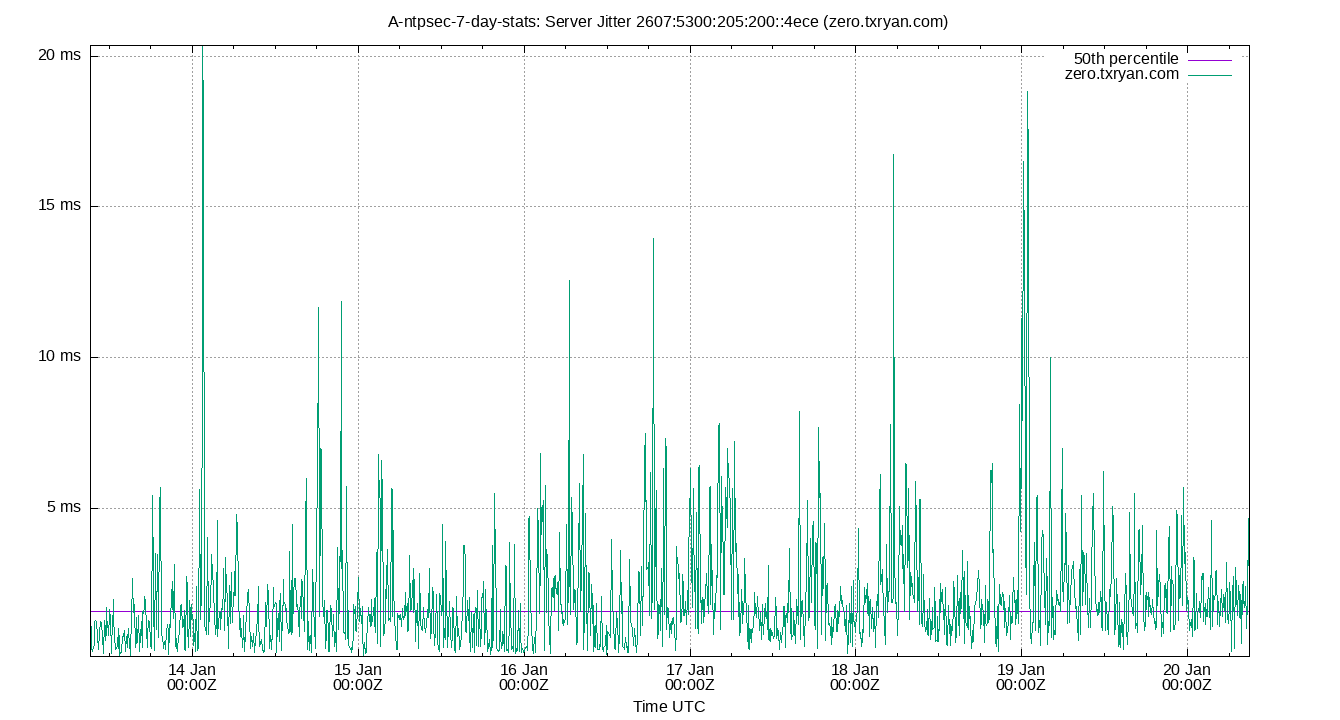The image size is (1340, 720).
Task: Click the purple line sample beside 50th percentile
Action: 1209,58
